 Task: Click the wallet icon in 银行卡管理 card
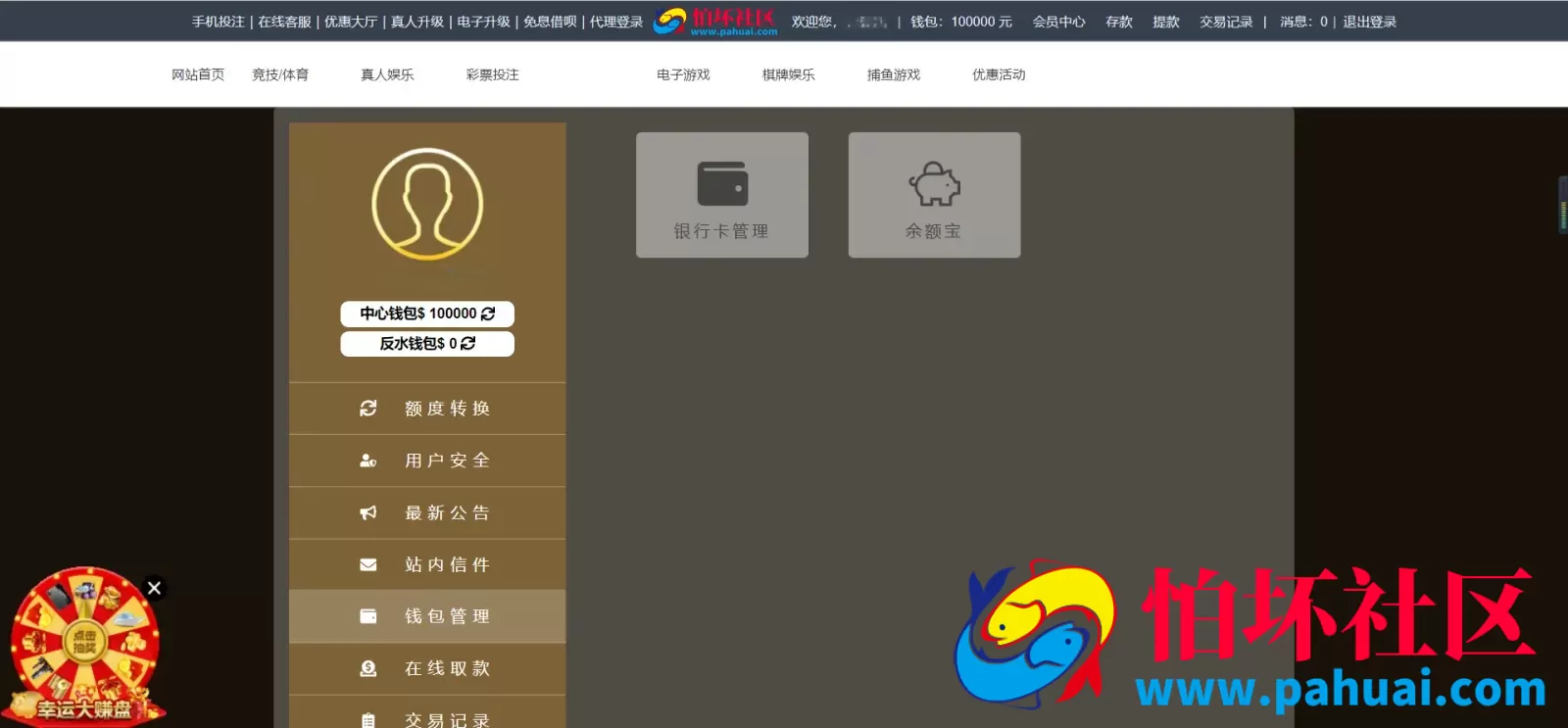(722, 183)
